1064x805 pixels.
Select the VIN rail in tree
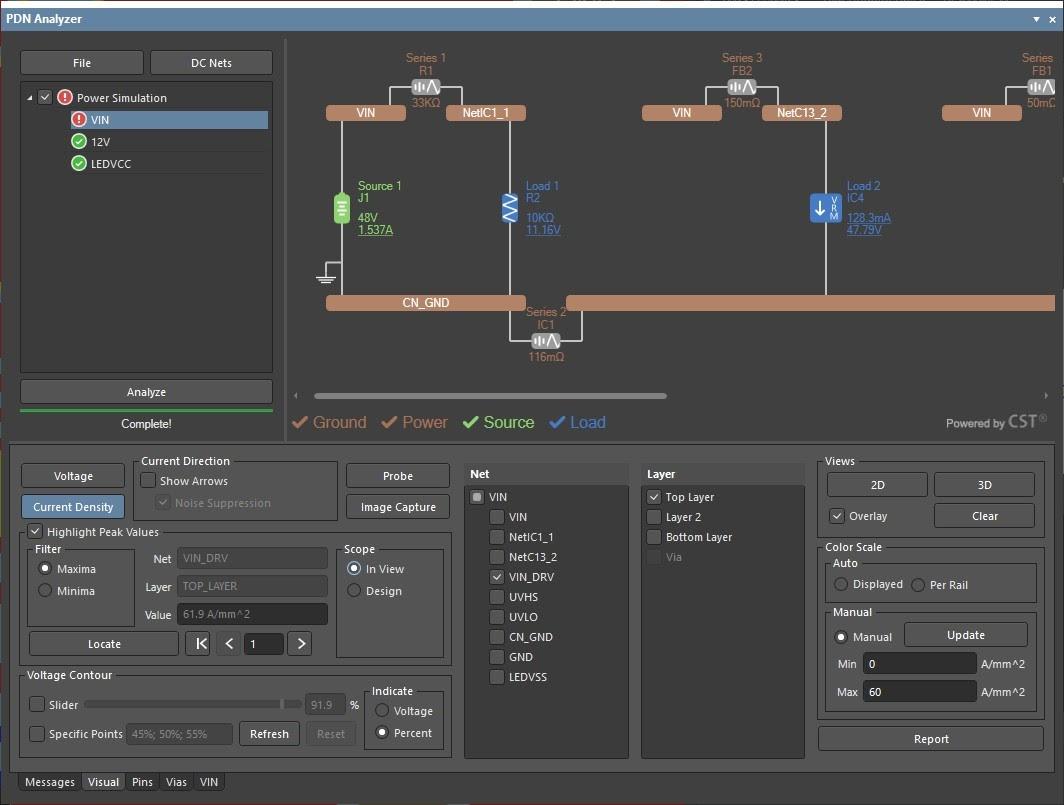click(x=169, y=120)
